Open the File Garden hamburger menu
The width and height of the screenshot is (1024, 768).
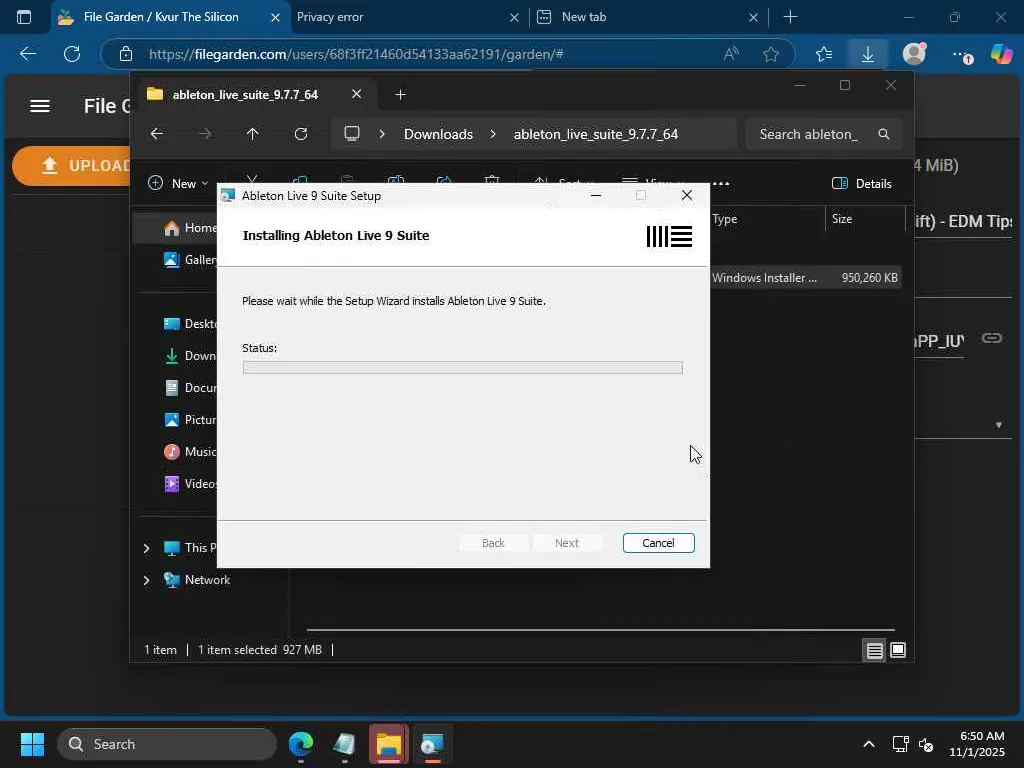pos(40,106)
